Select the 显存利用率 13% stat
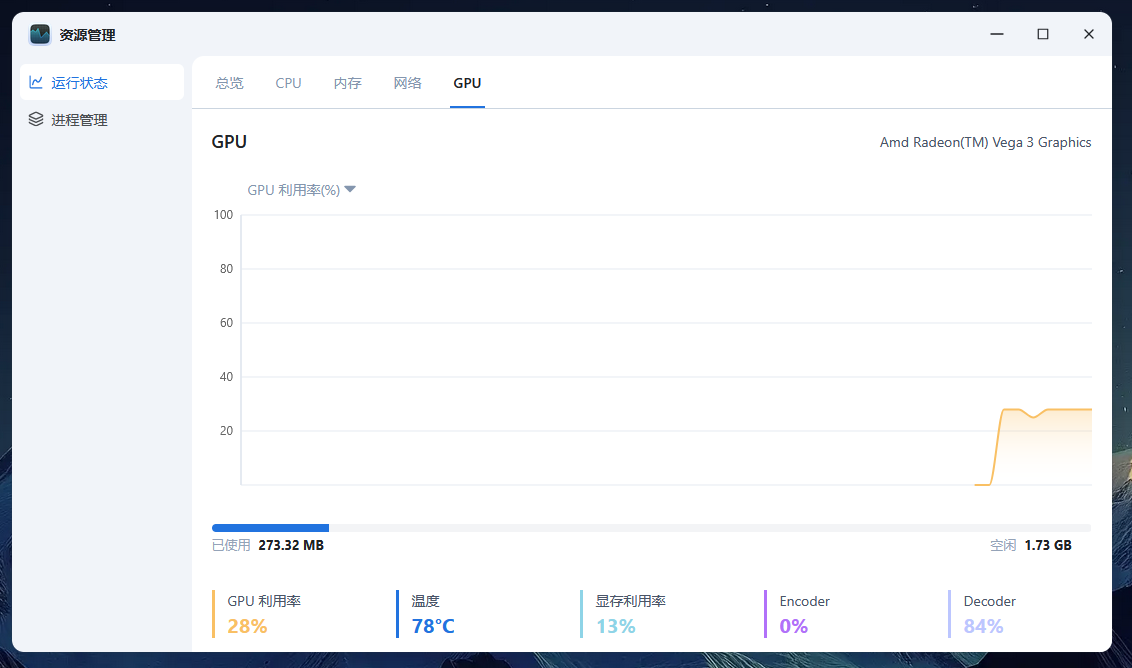This screenshot has width=1132, height=668. 630,614
